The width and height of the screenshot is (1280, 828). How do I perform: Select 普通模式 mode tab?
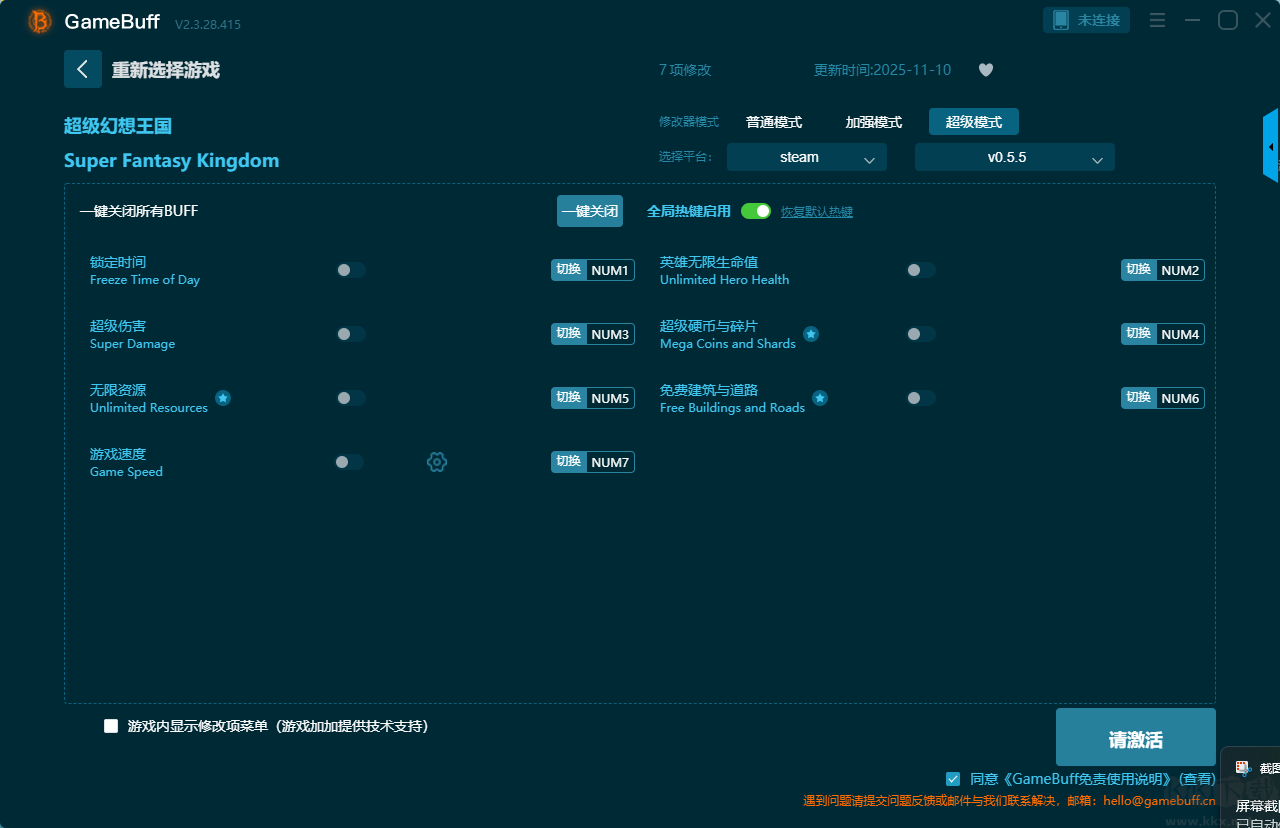pyautogui.click(x=774, y=122)
